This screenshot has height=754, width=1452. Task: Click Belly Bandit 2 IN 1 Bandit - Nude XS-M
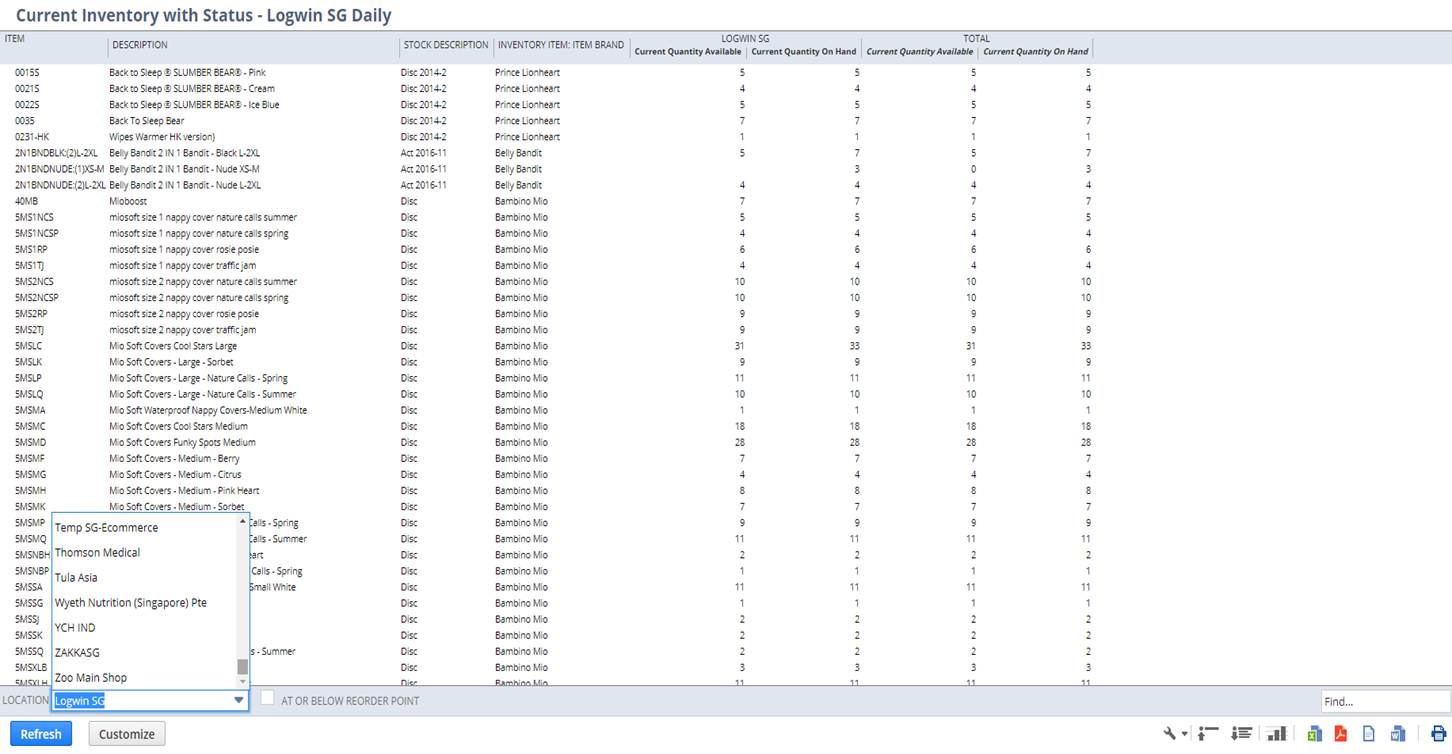(185, 169)
